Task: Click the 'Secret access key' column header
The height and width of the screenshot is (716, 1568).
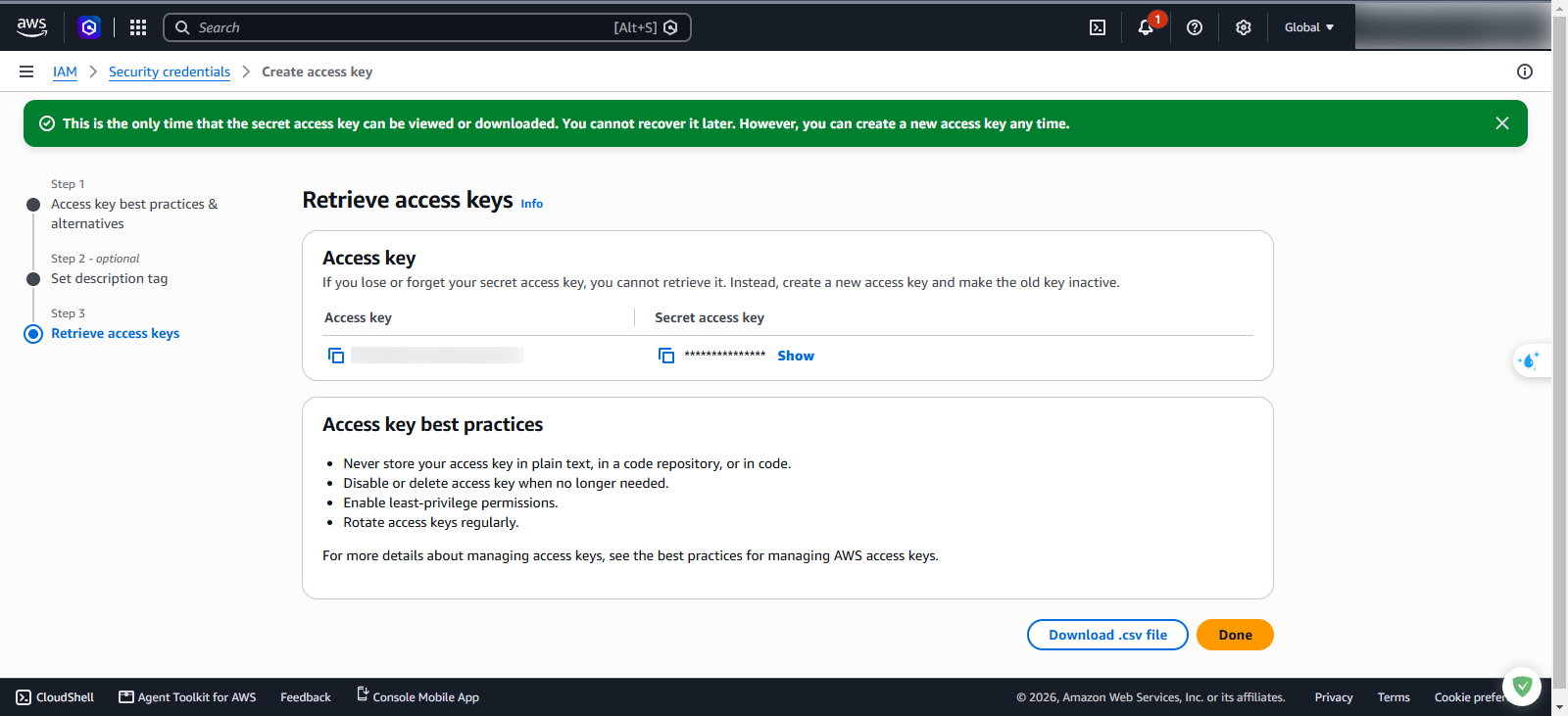Action: 710,317
